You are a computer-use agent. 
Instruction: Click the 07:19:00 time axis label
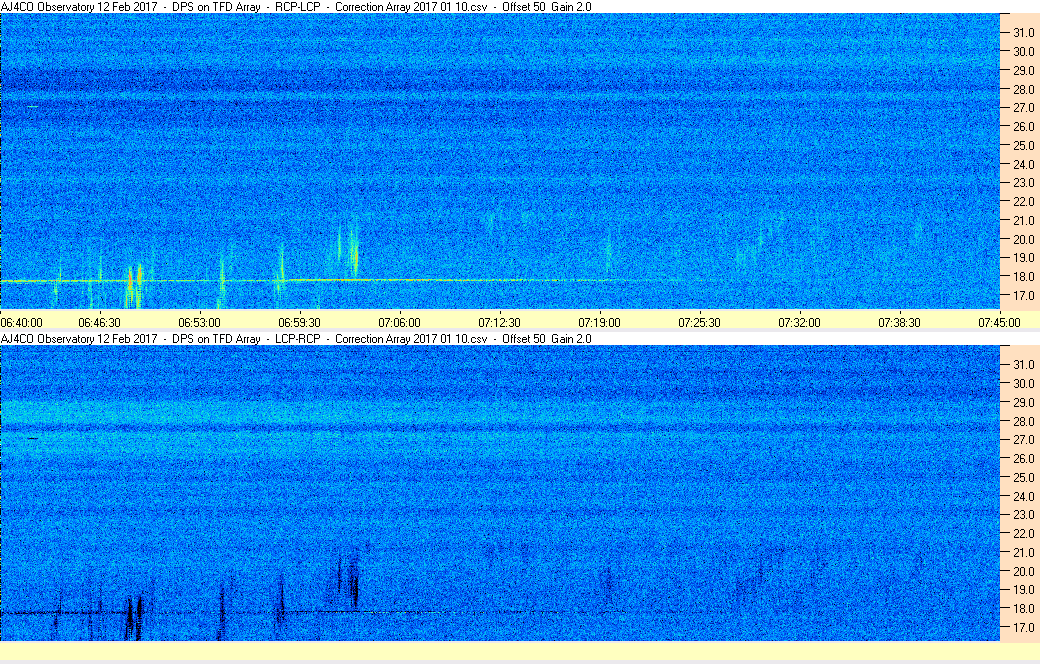600,323
